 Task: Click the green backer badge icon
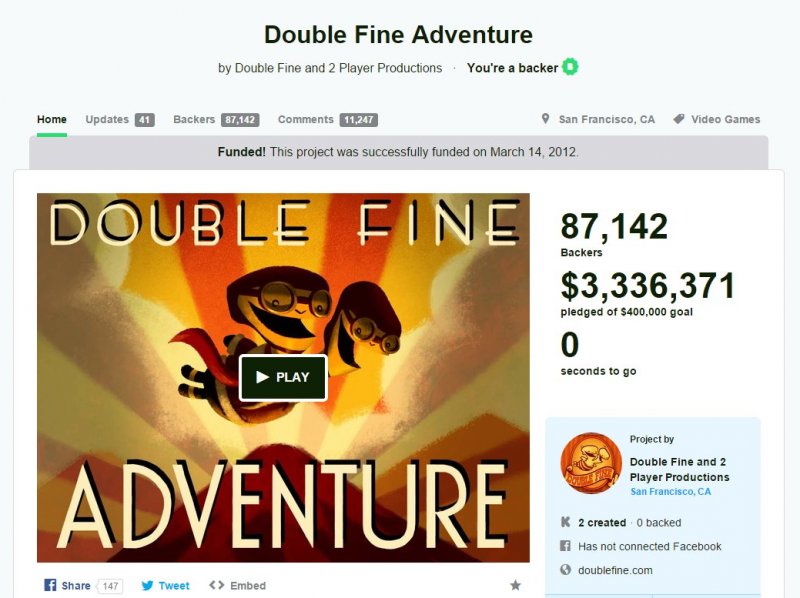(570, 67)
